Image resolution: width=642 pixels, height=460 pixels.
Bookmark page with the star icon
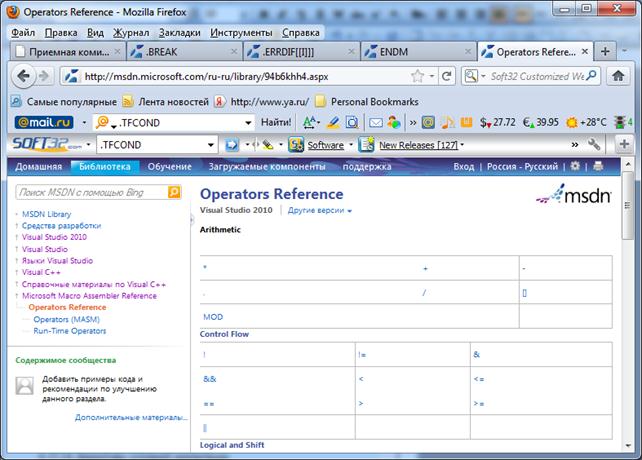(417, 76)
